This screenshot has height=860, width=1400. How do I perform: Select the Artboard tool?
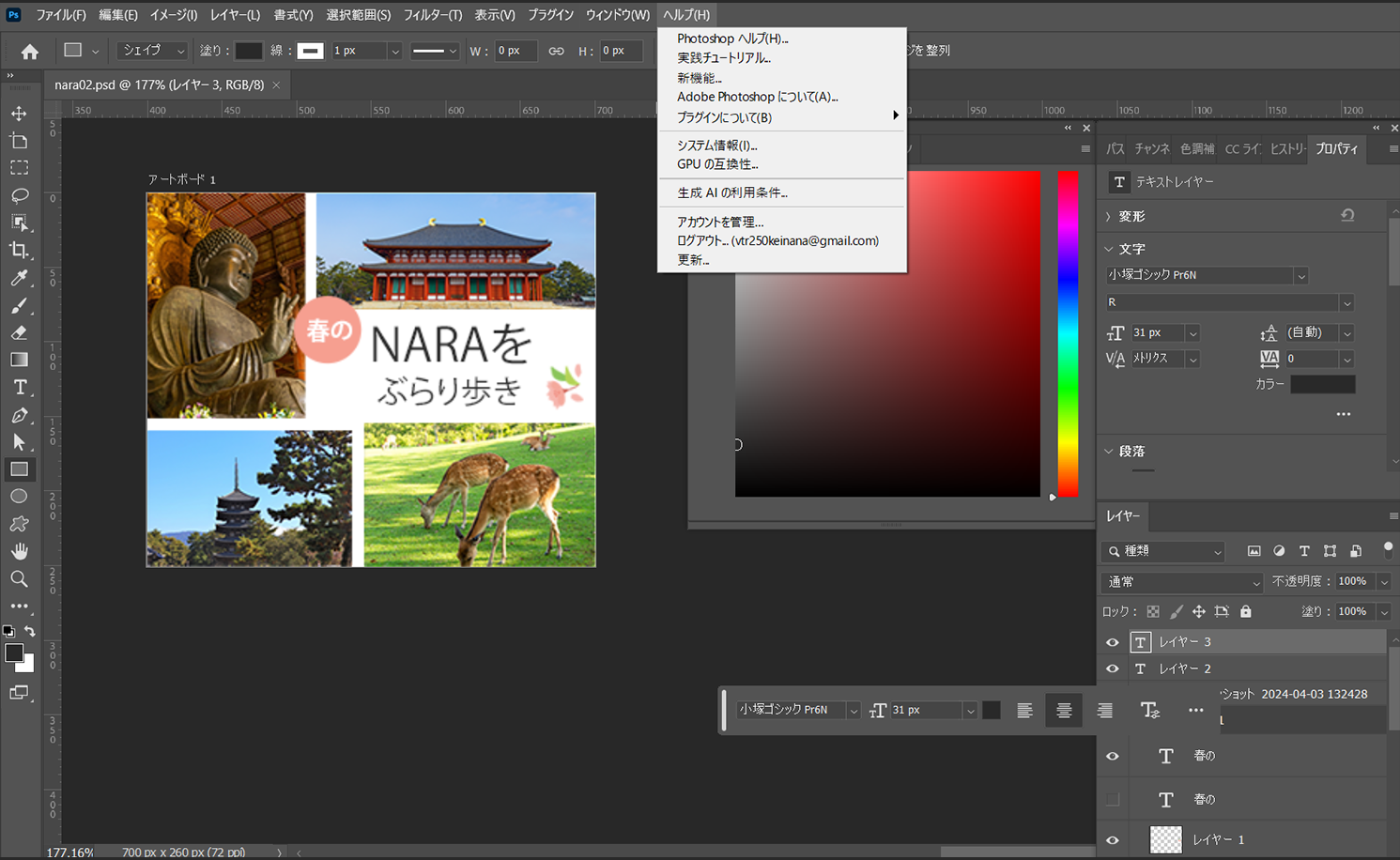[x=19, y=141]
